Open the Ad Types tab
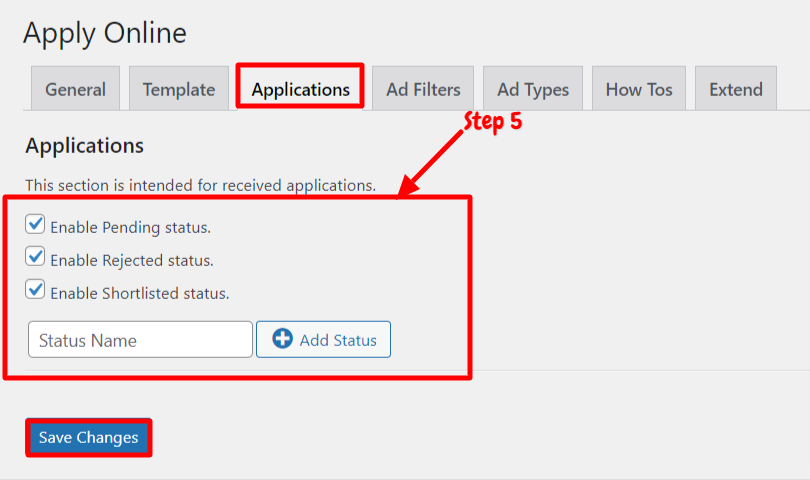The height and width of the screenshot is (480, 810). click(x=533, y=88)
